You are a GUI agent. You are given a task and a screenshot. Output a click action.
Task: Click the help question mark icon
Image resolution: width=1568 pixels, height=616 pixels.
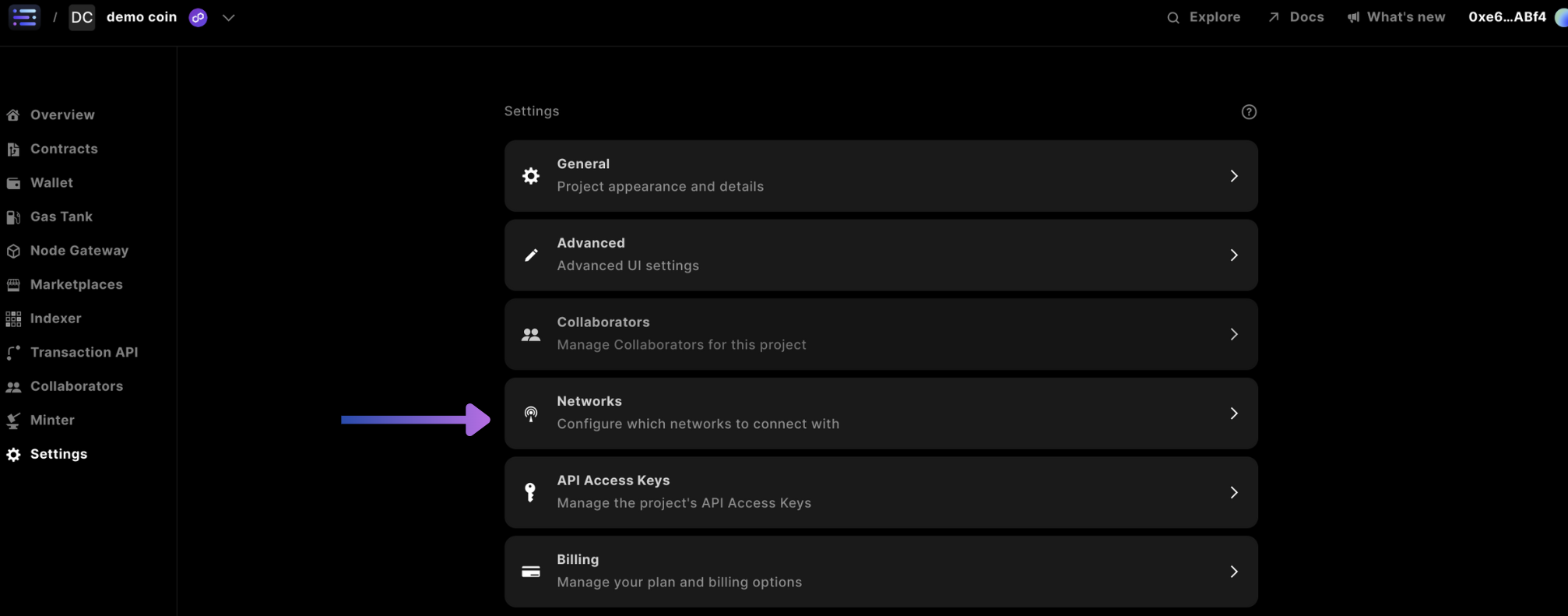point(1249,111)
